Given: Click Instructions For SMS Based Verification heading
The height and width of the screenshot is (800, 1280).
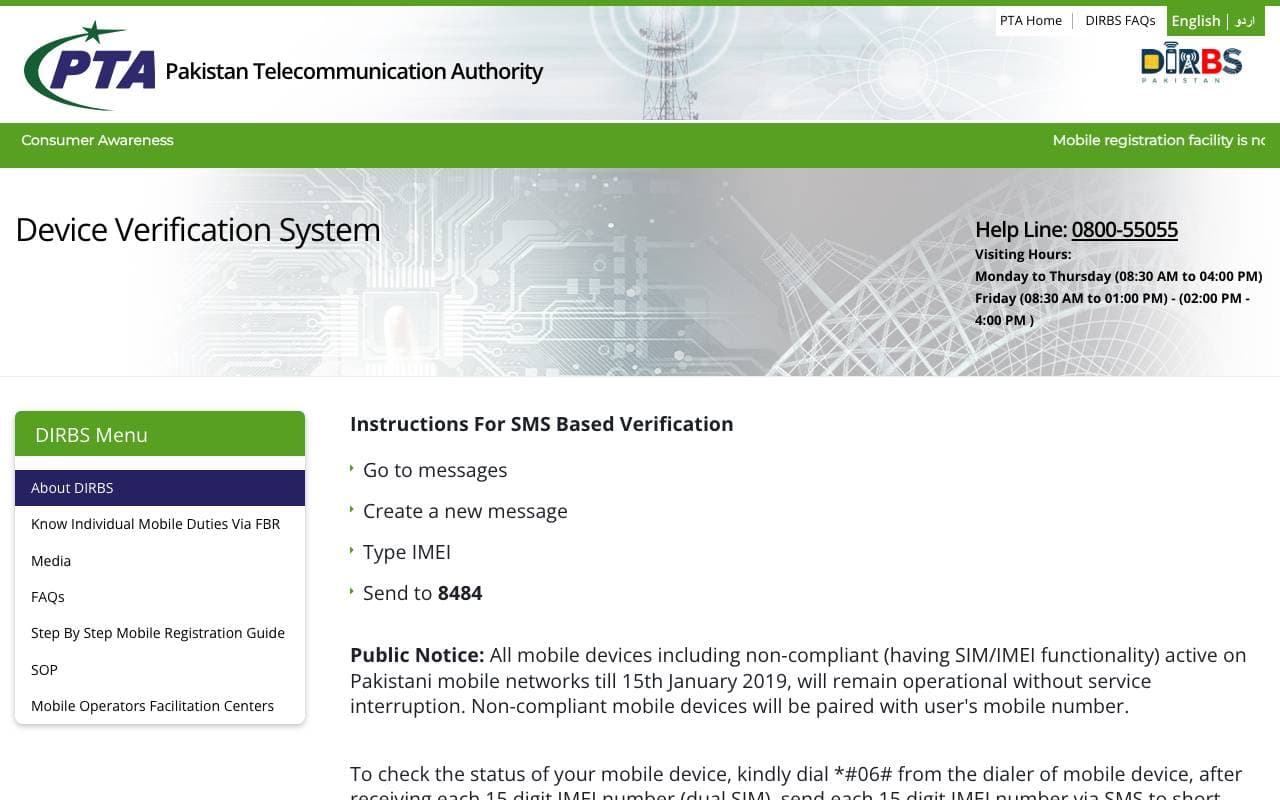Looking at the screenshot, I should click(x=541, y=424).
